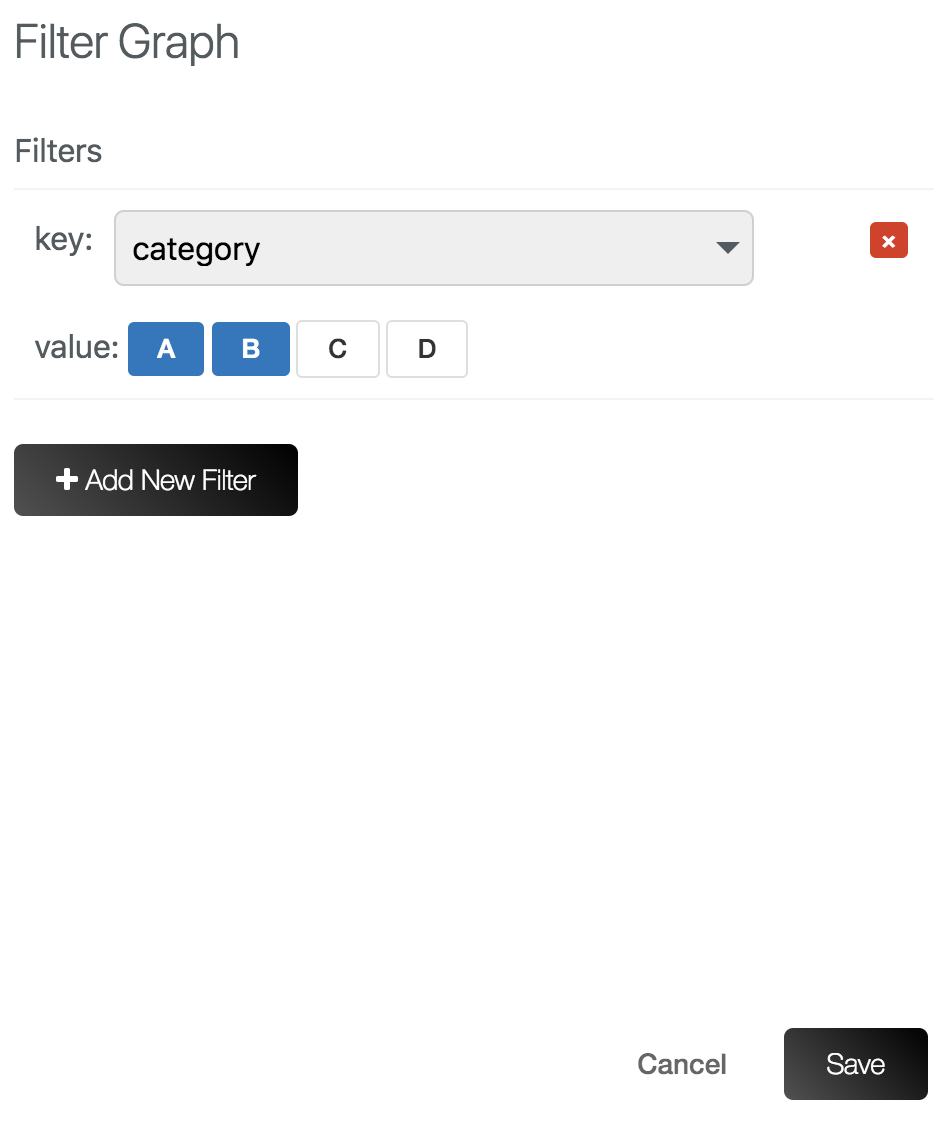Click the Filter Graph title

[127, 43]
